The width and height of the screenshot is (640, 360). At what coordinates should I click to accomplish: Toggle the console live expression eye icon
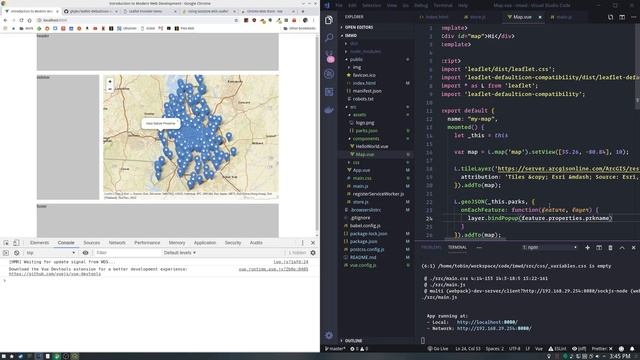85,253
